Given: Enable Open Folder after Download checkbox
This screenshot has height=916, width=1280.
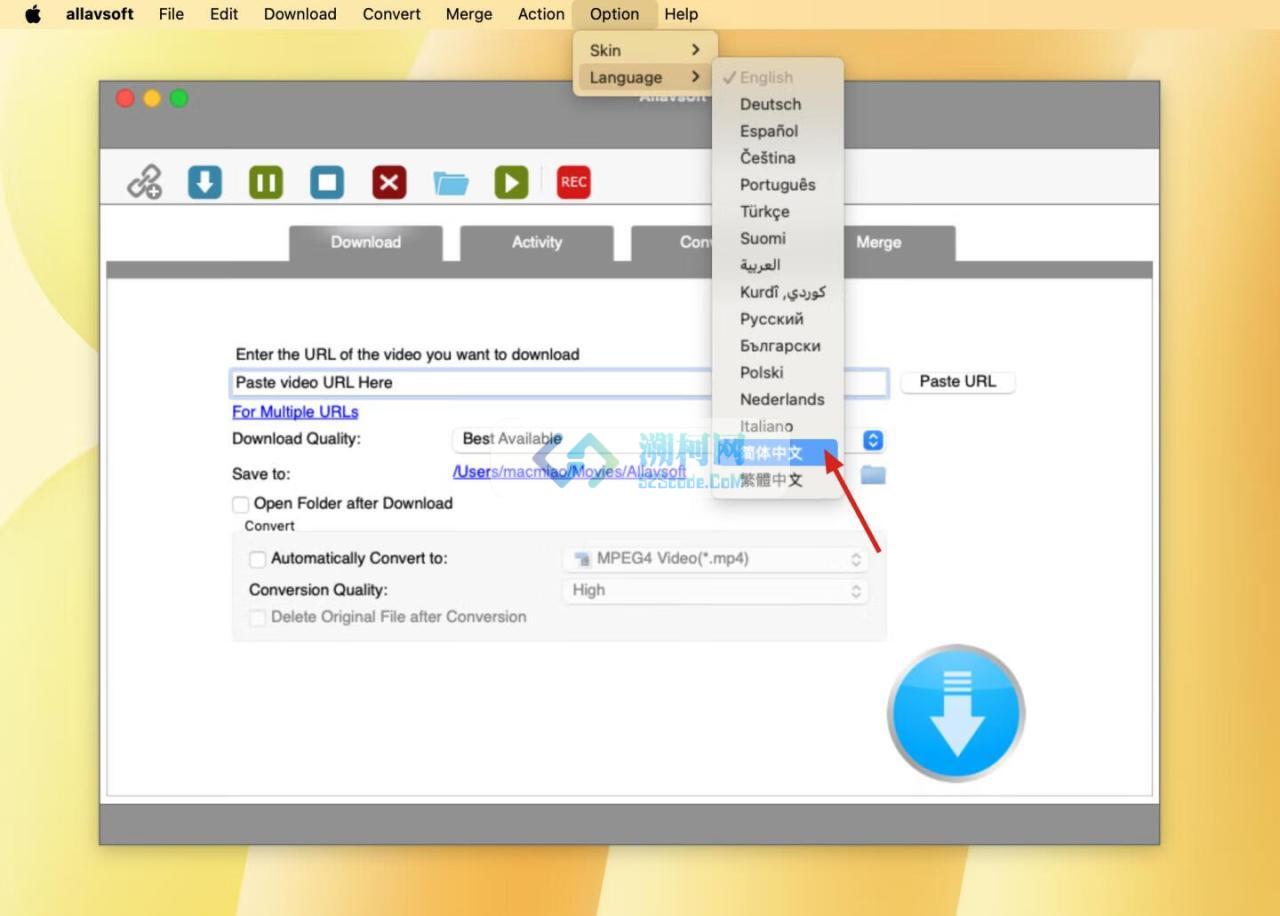Looking at the screenshot, I should point(241,504).
